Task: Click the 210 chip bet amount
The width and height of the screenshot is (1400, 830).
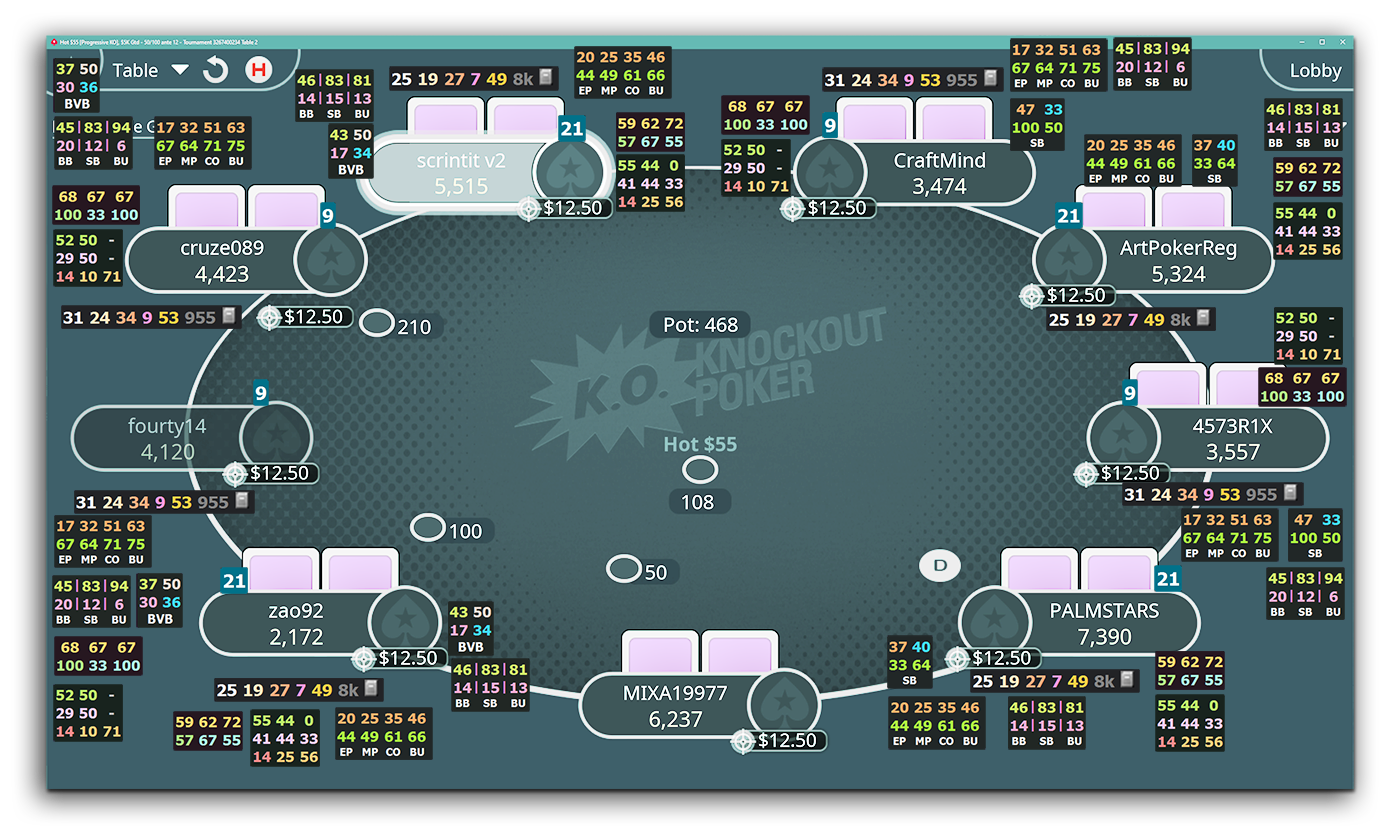Action: pos(414,326)
